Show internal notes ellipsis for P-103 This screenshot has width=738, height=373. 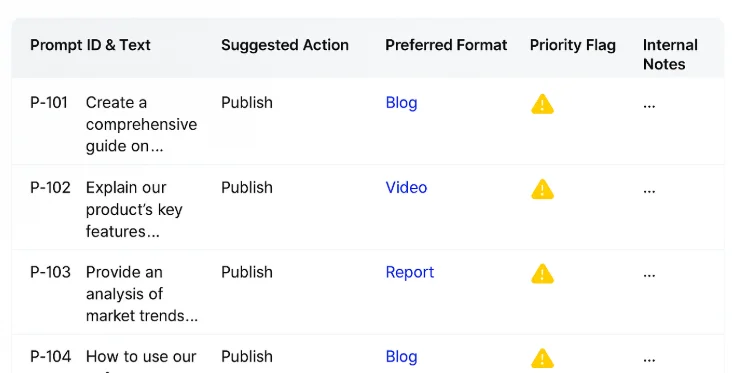[x=649, y=276]
